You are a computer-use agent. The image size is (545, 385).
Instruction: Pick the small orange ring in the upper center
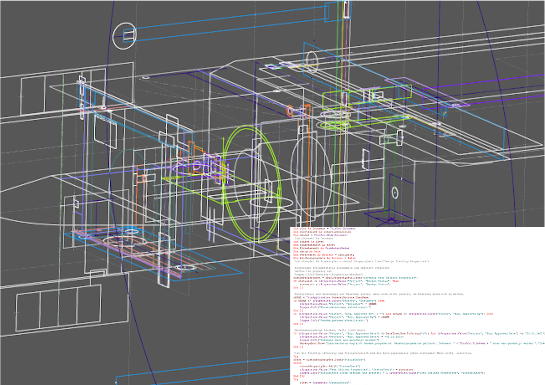290,111
